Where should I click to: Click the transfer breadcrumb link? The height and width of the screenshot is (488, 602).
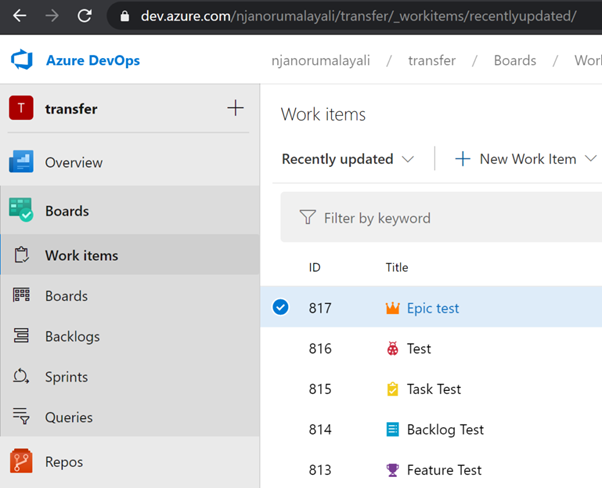point(432,60)
